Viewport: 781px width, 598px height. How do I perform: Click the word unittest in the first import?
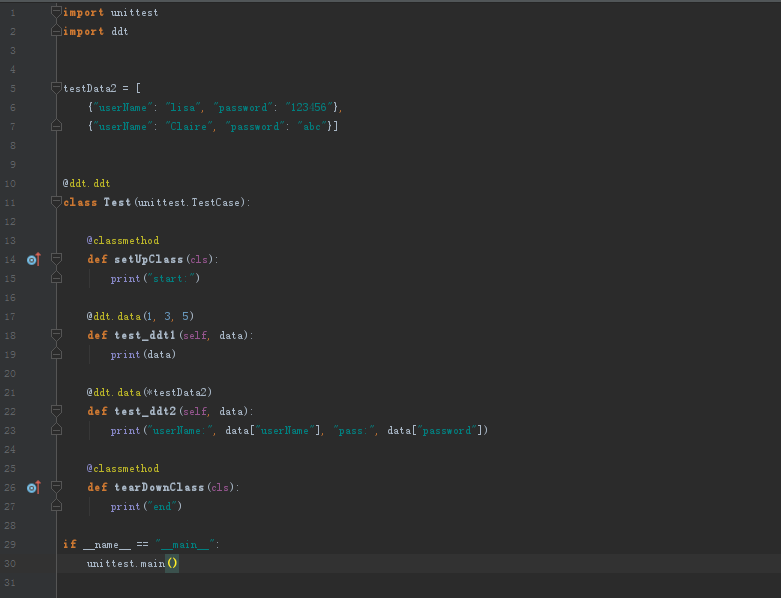(134, 12)
